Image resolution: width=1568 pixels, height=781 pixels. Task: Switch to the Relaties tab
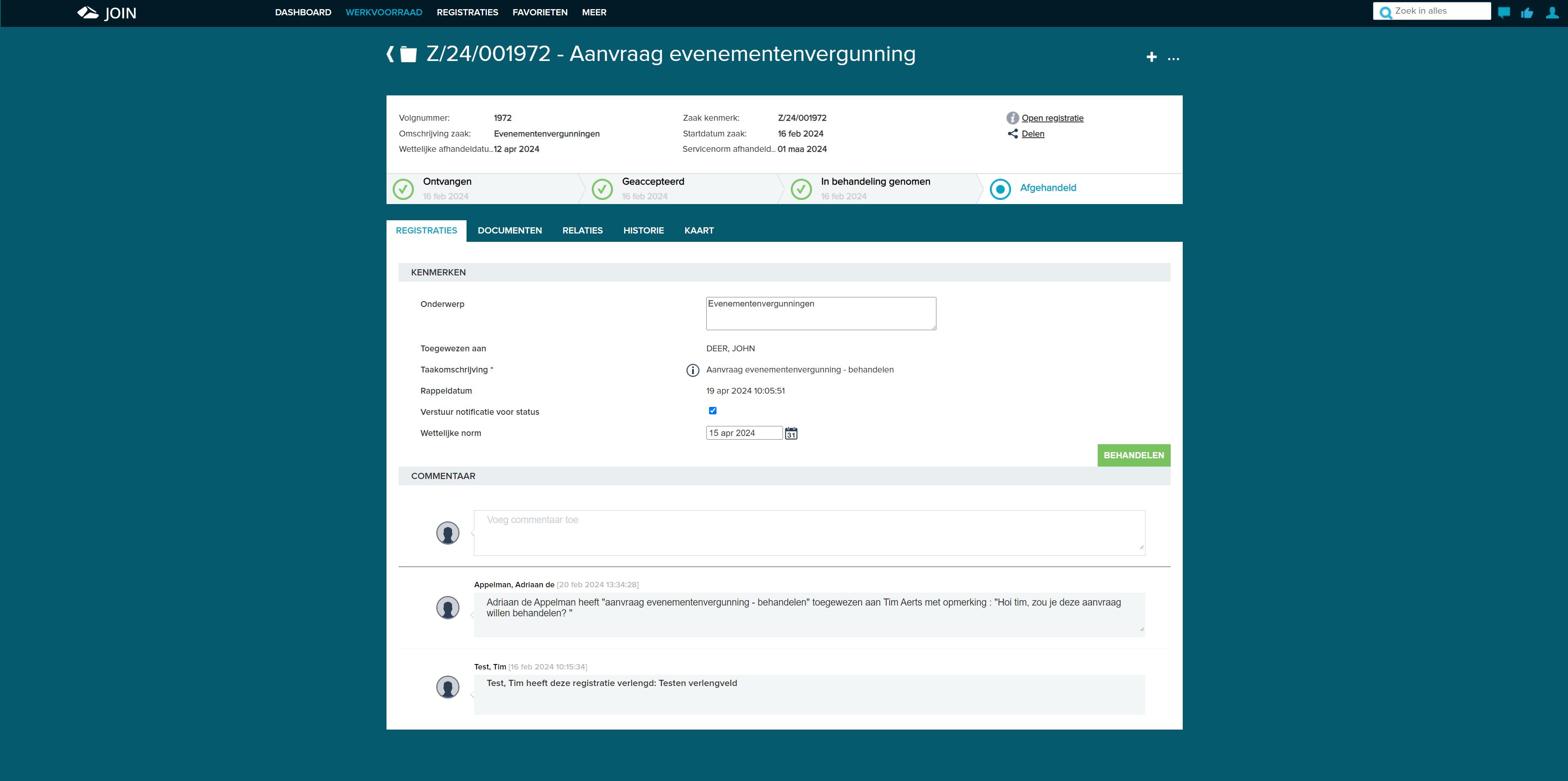pyautogui.click(x=583, y=231)
